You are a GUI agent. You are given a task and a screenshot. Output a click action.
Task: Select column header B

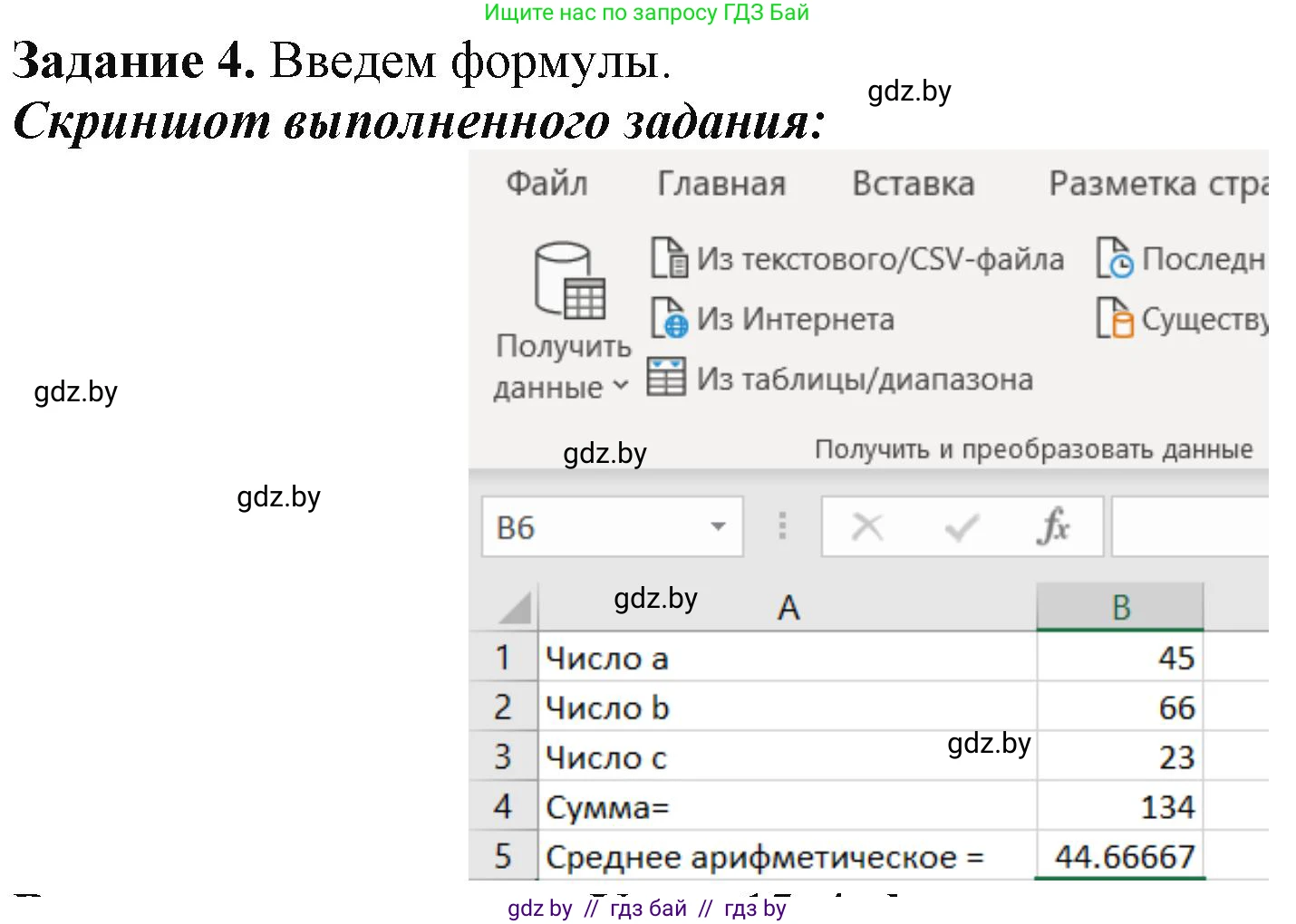tap(1120, 607)
